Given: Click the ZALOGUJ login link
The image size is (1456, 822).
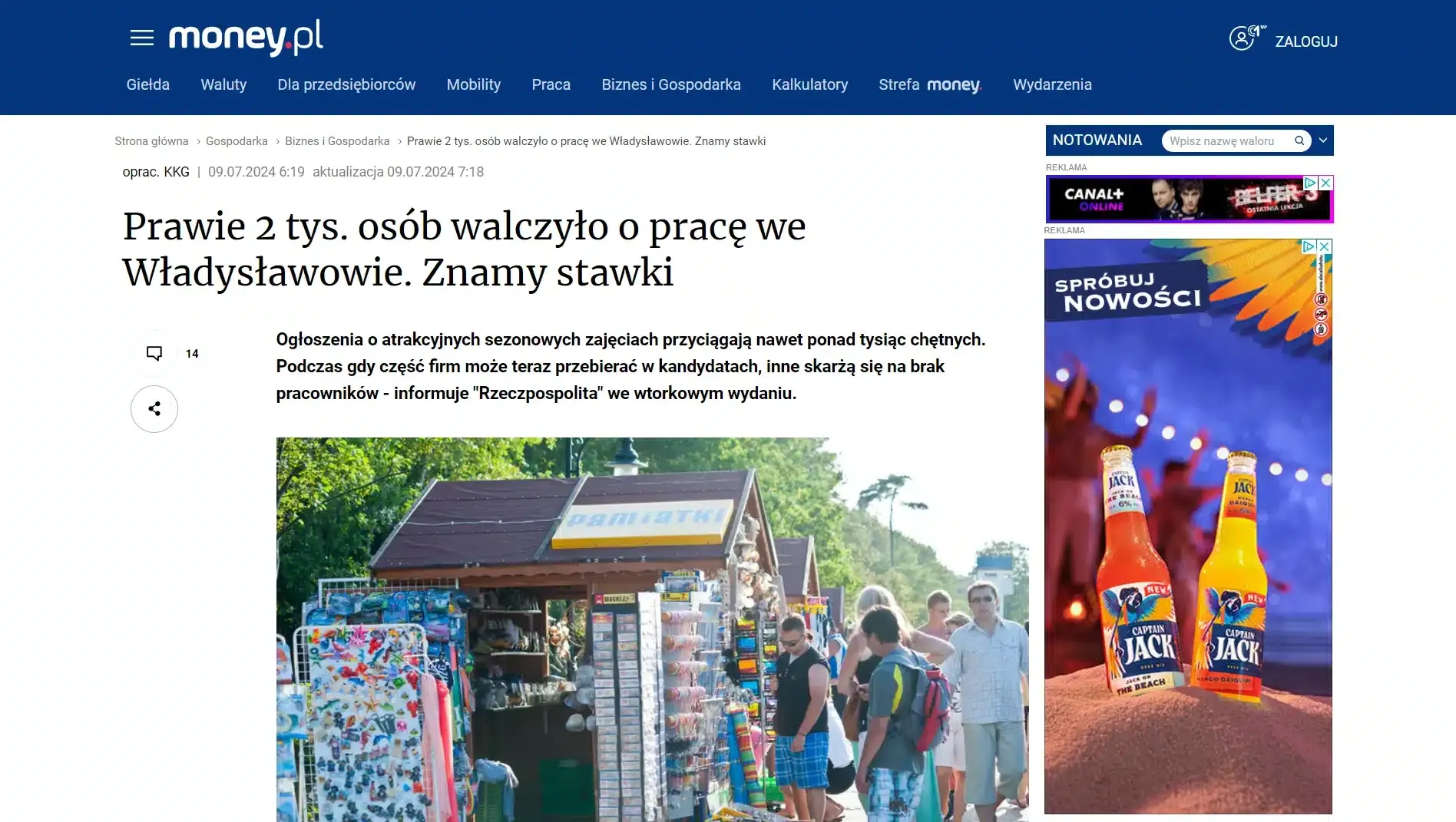Looking at the screenshot, I should pyautogui.click(x=1306, y=41).
